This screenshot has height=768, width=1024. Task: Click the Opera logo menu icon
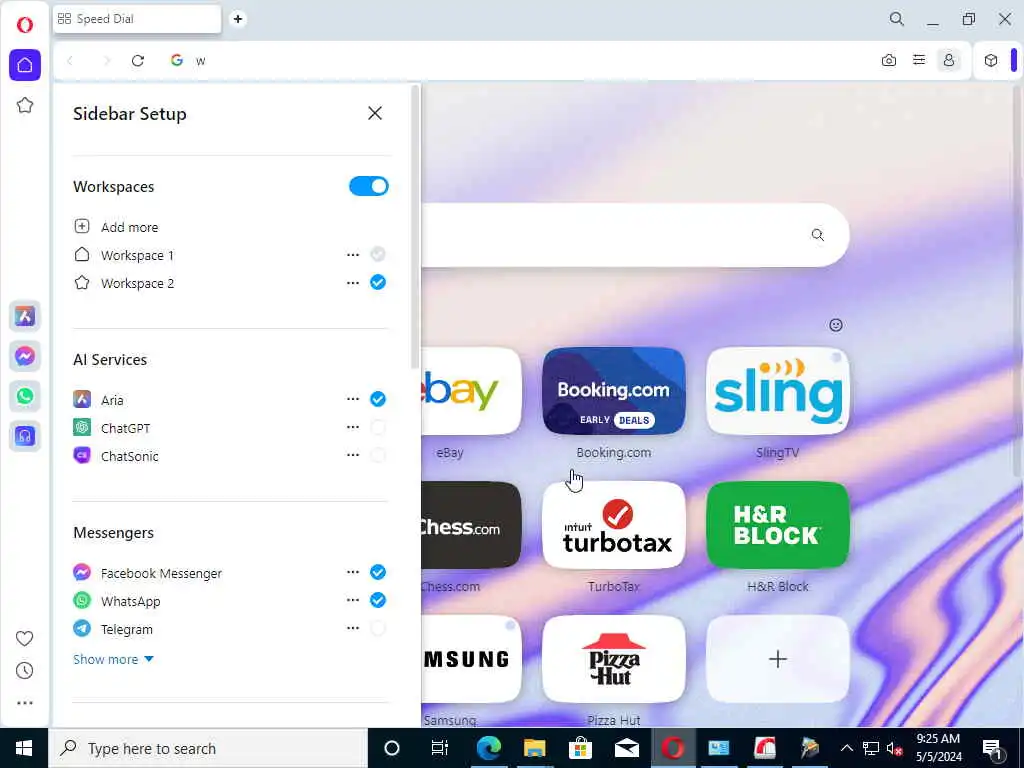pyautogui.click(x=25, y=25)
